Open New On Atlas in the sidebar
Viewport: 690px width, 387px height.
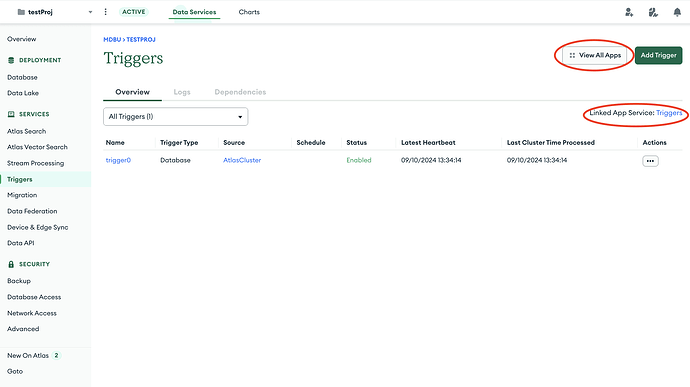pos(28,356)
